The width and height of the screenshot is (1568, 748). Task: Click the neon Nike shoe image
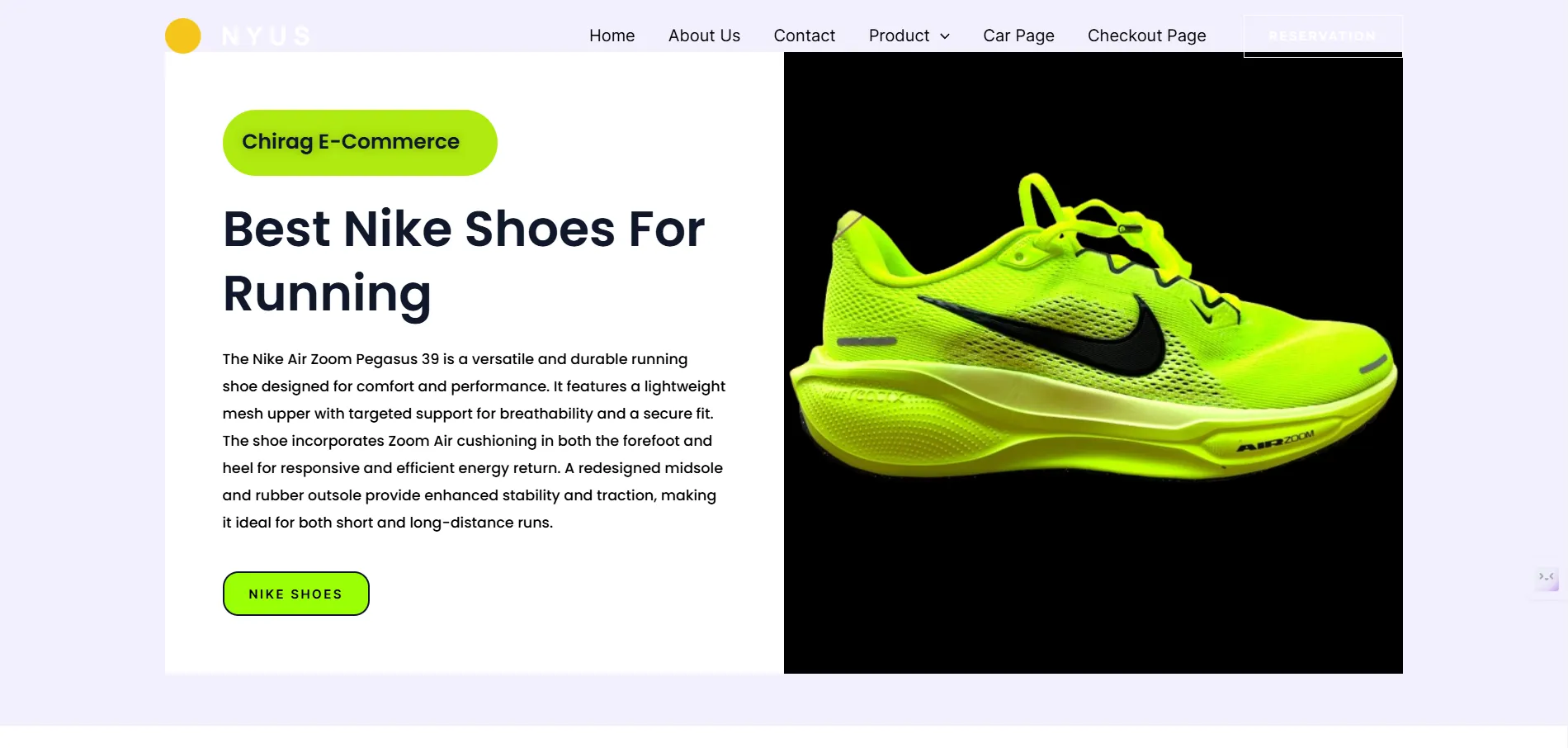click(1093, 363)
